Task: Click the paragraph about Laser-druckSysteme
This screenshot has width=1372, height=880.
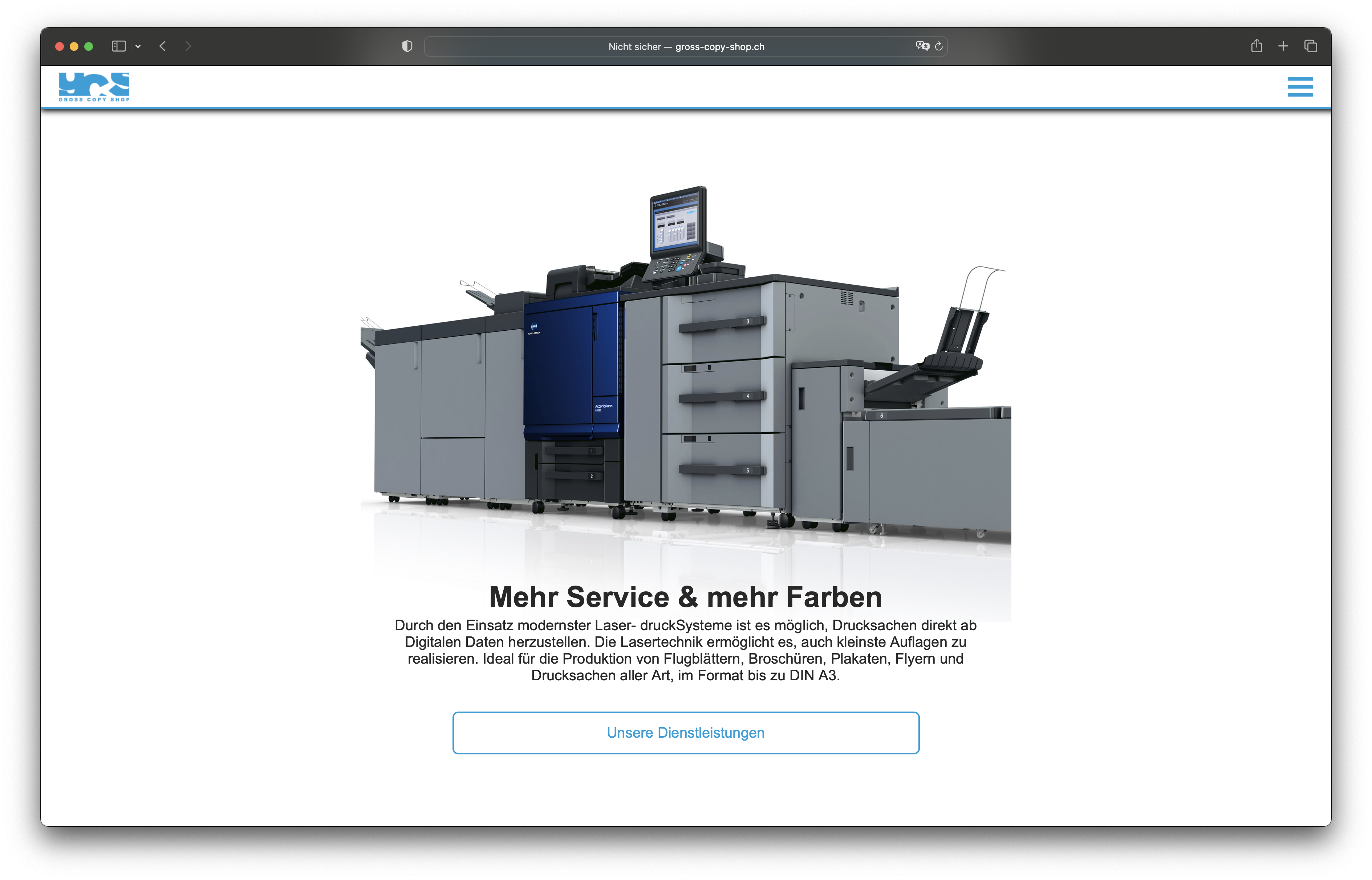Action: [685, 650]
